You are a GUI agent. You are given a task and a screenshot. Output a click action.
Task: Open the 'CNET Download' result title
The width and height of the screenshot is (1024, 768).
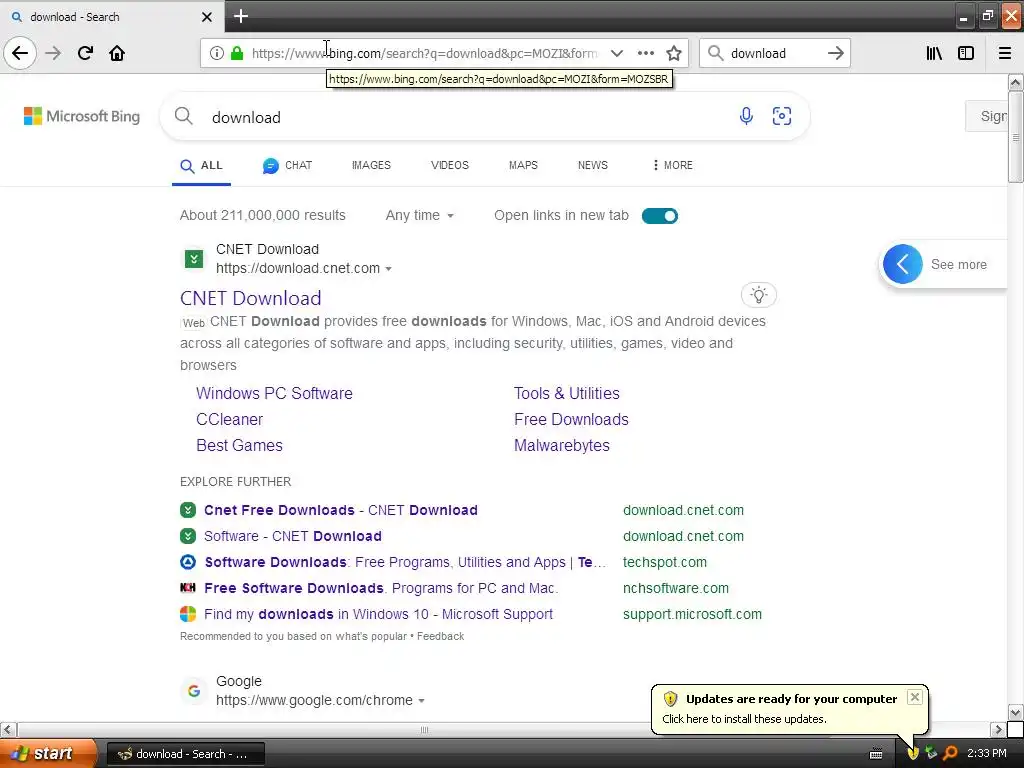251,298
